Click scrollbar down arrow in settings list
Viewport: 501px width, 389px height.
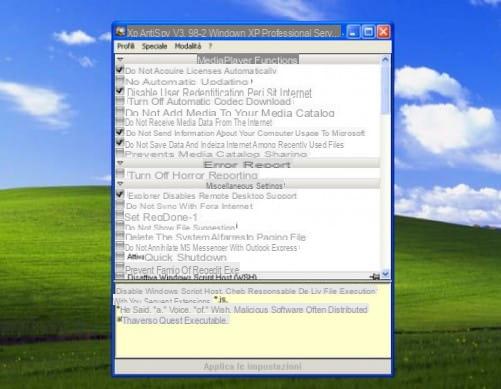385,274
